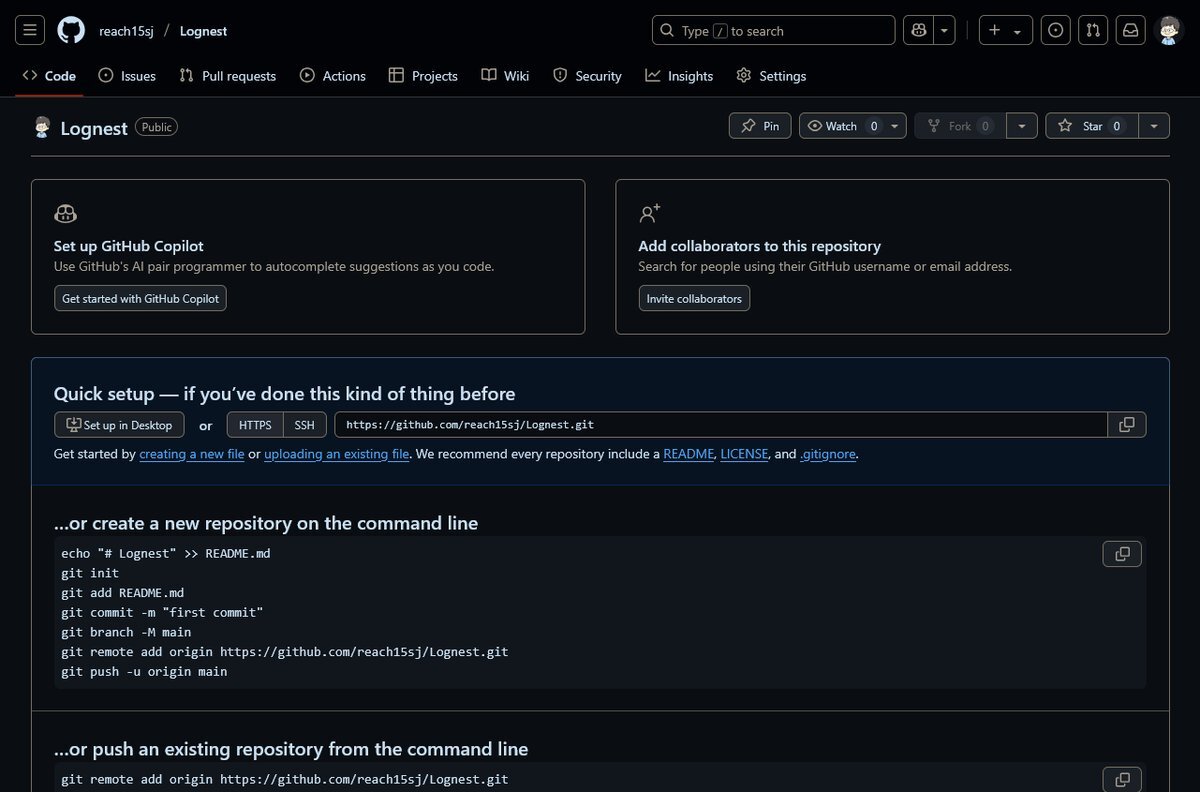1200x792 pixels.
Task: Click the owner avatar beside Lognest title
Action: pos(42,127)
